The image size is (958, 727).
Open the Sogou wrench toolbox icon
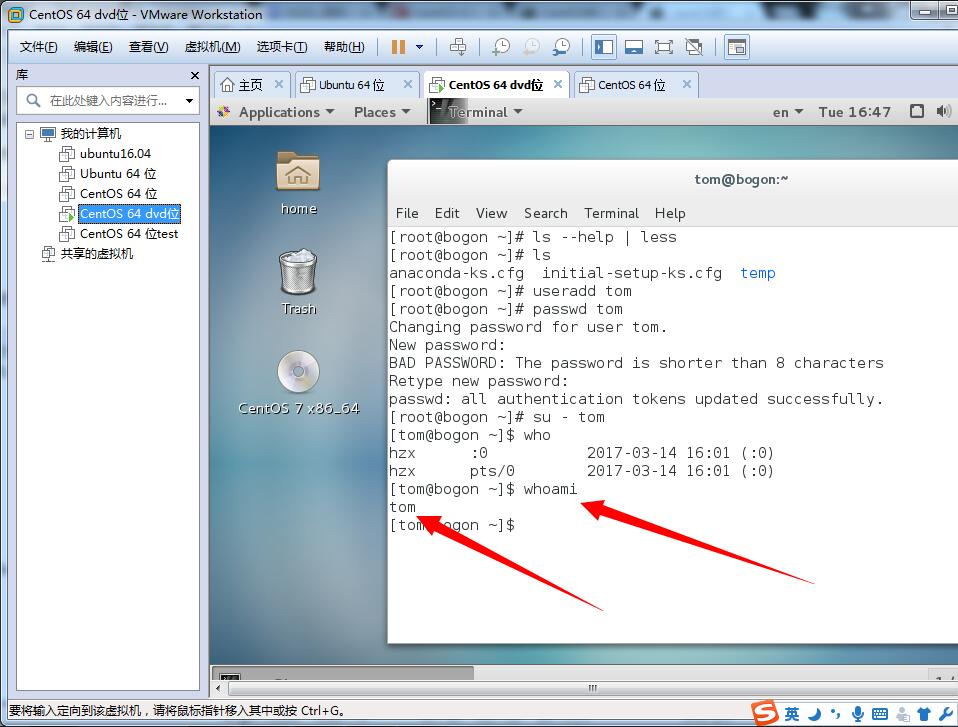click(x=946, y=714)
